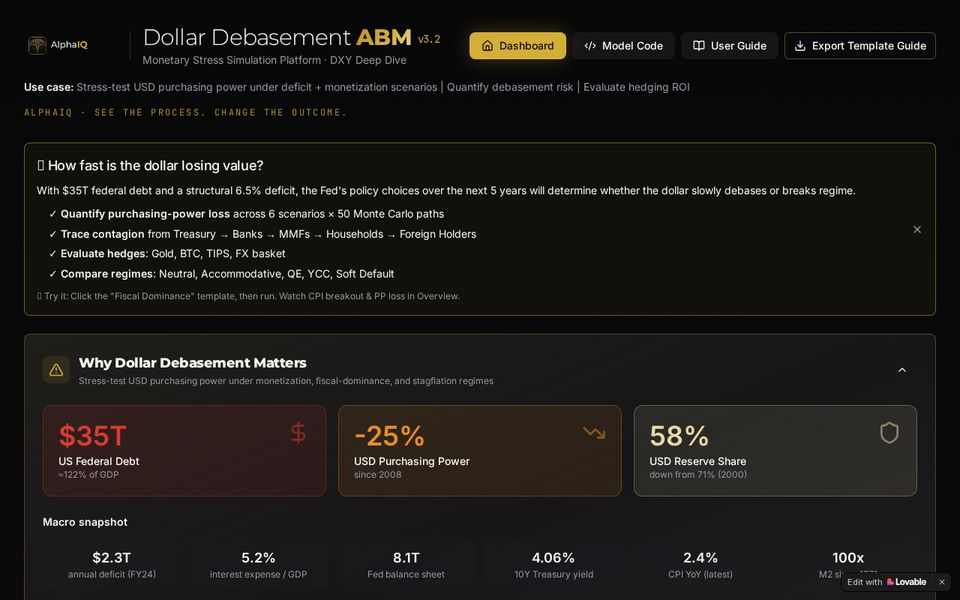The height and width of the screenshot is (600, 960).
Task: Open the User Guide tab
Action: pyautogui.click(x=729, y=46)
